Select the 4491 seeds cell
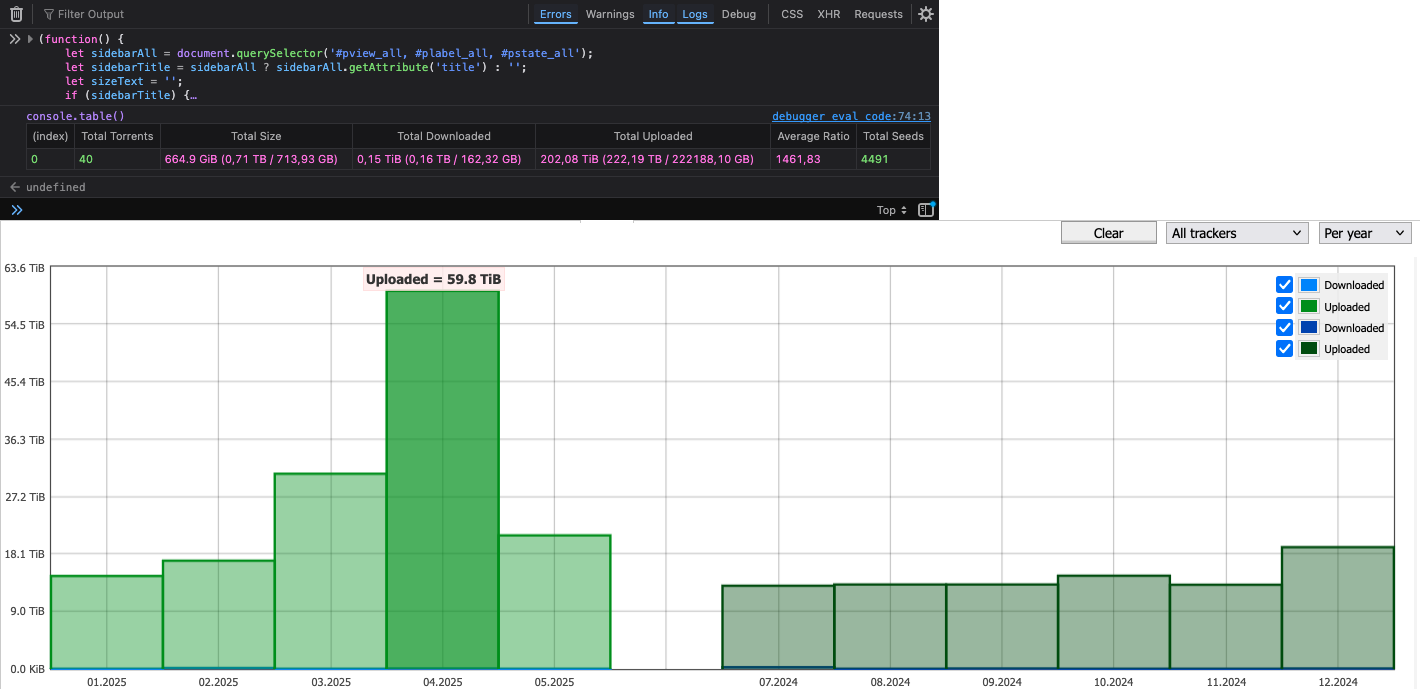The image size is (1420, 689). click(893, 159)
